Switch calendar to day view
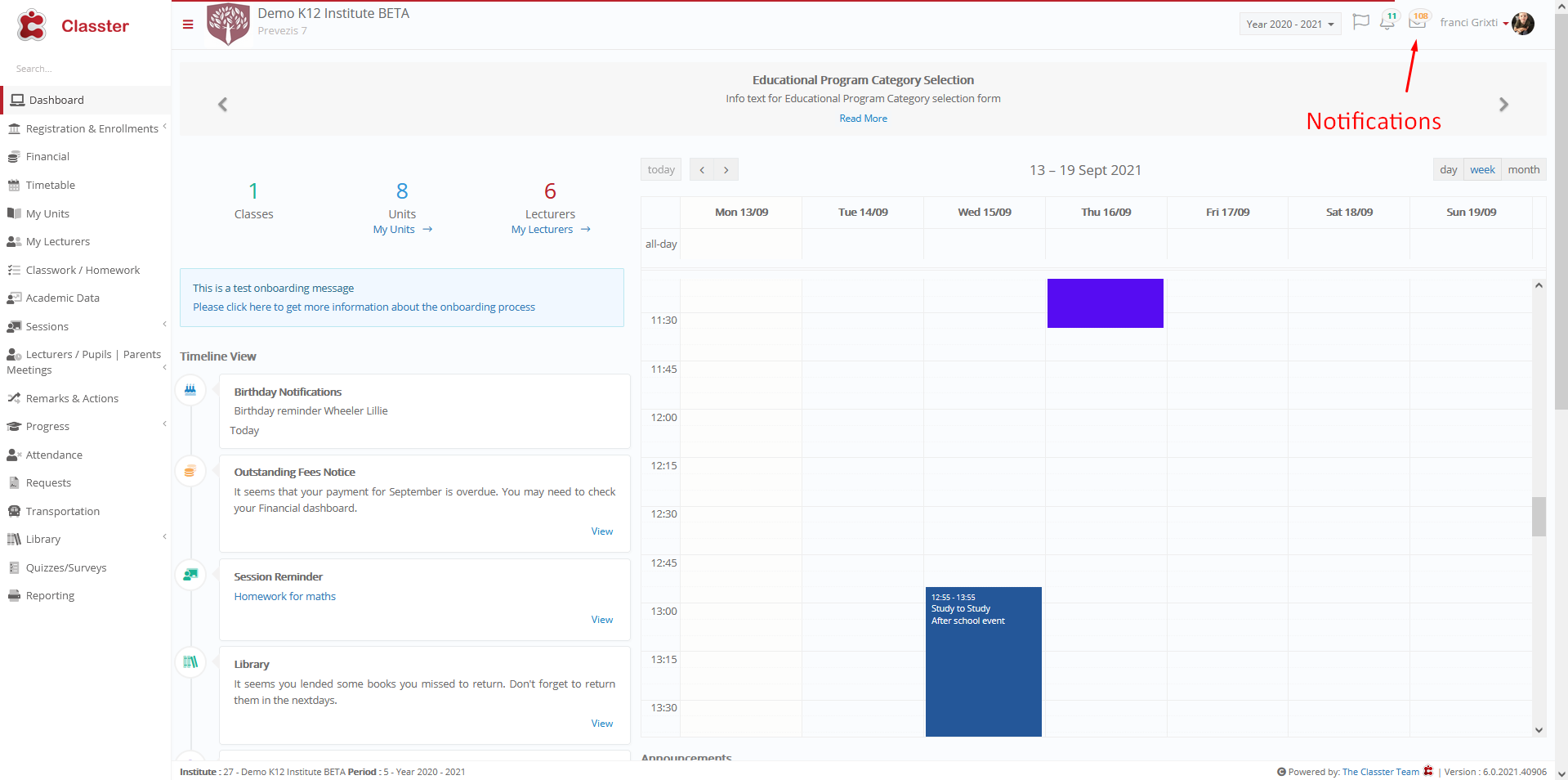1568x780 pixels. click(1449, 170)
